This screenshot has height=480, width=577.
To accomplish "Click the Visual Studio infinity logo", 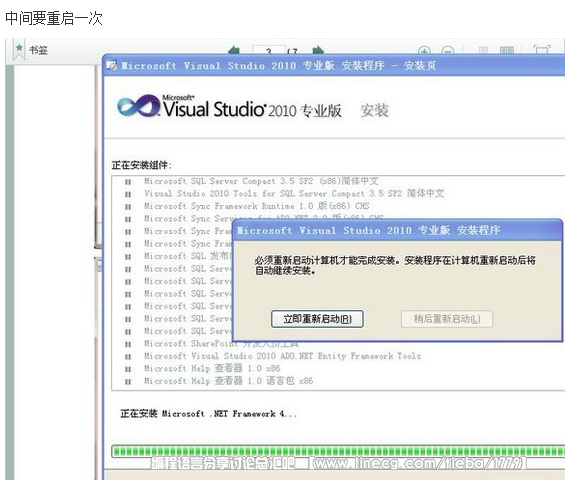I will [x=138, y=106].
